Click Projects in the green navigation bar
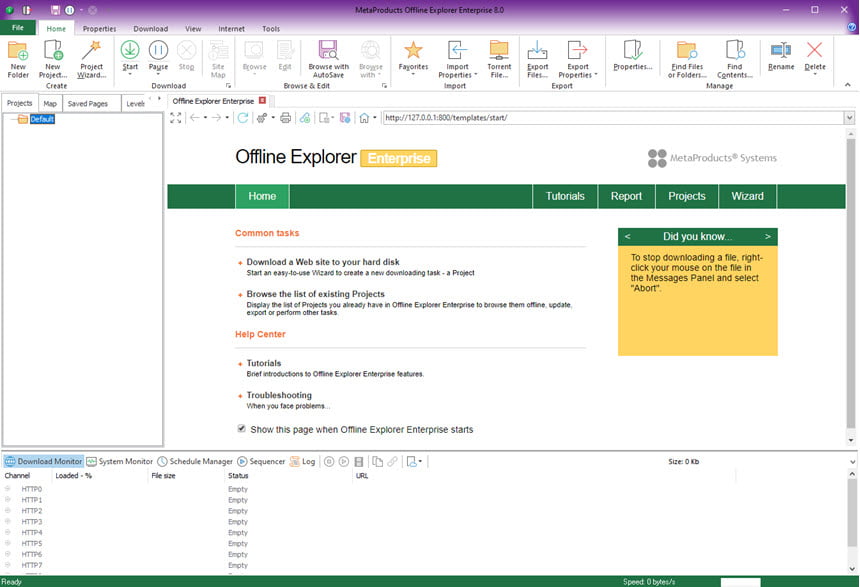This screenshot has width=860, height=587. click(x=687, y=196)
